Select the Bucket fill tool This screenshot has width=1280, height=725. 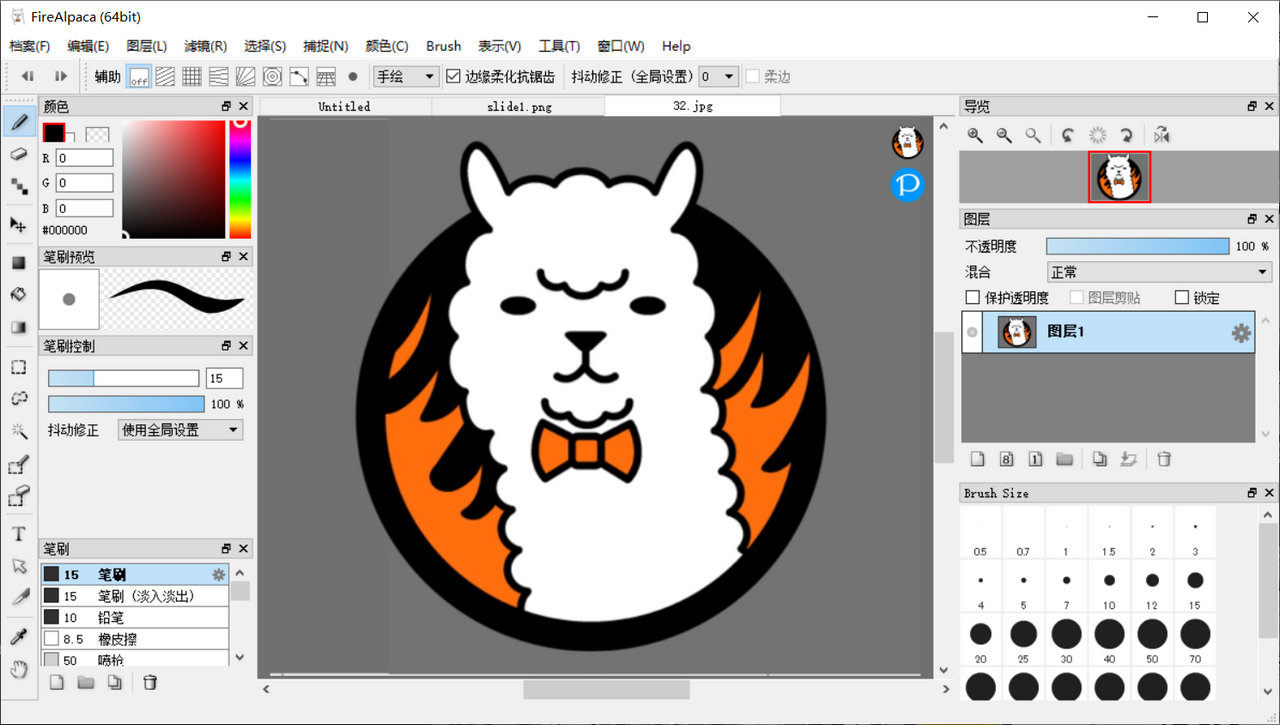coord(19,295)
